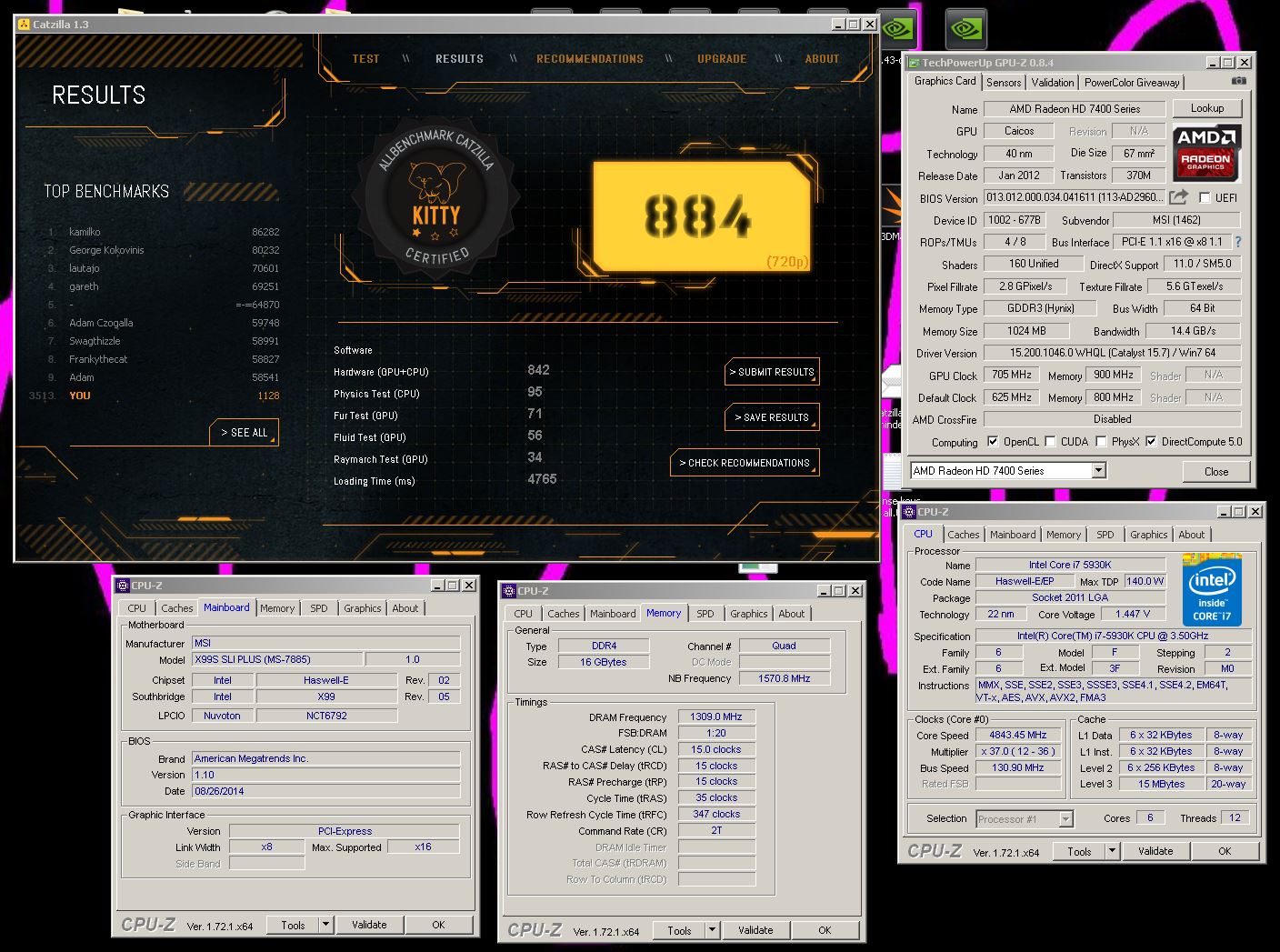Click OK in CPU-Z Memory window
1280x952 pixels.
pyautogui.click(x=825, y=930)
